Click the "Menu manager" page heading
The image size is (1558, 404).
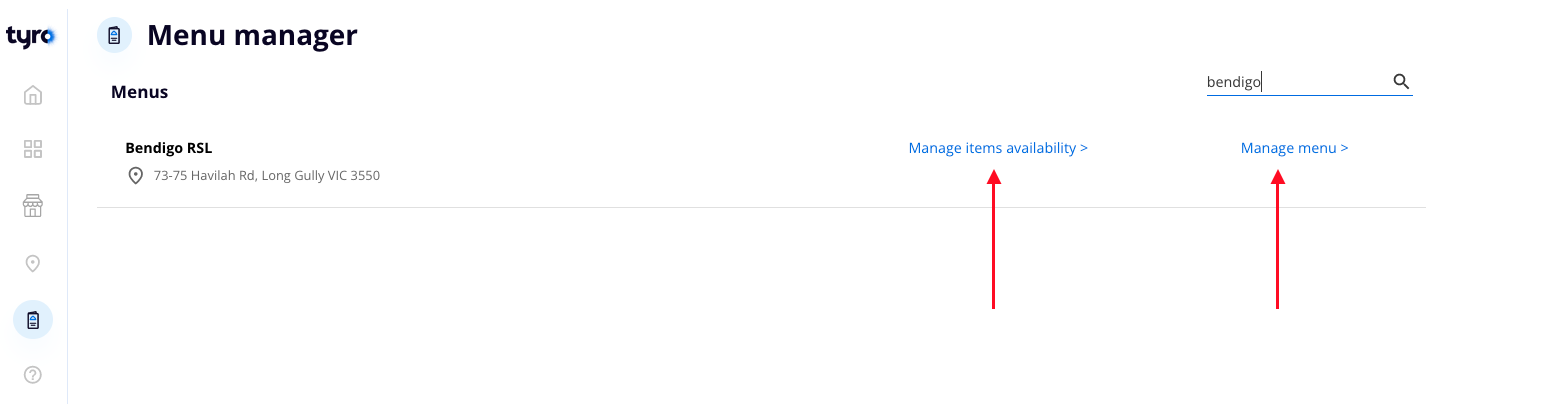[x=252, y=36]
